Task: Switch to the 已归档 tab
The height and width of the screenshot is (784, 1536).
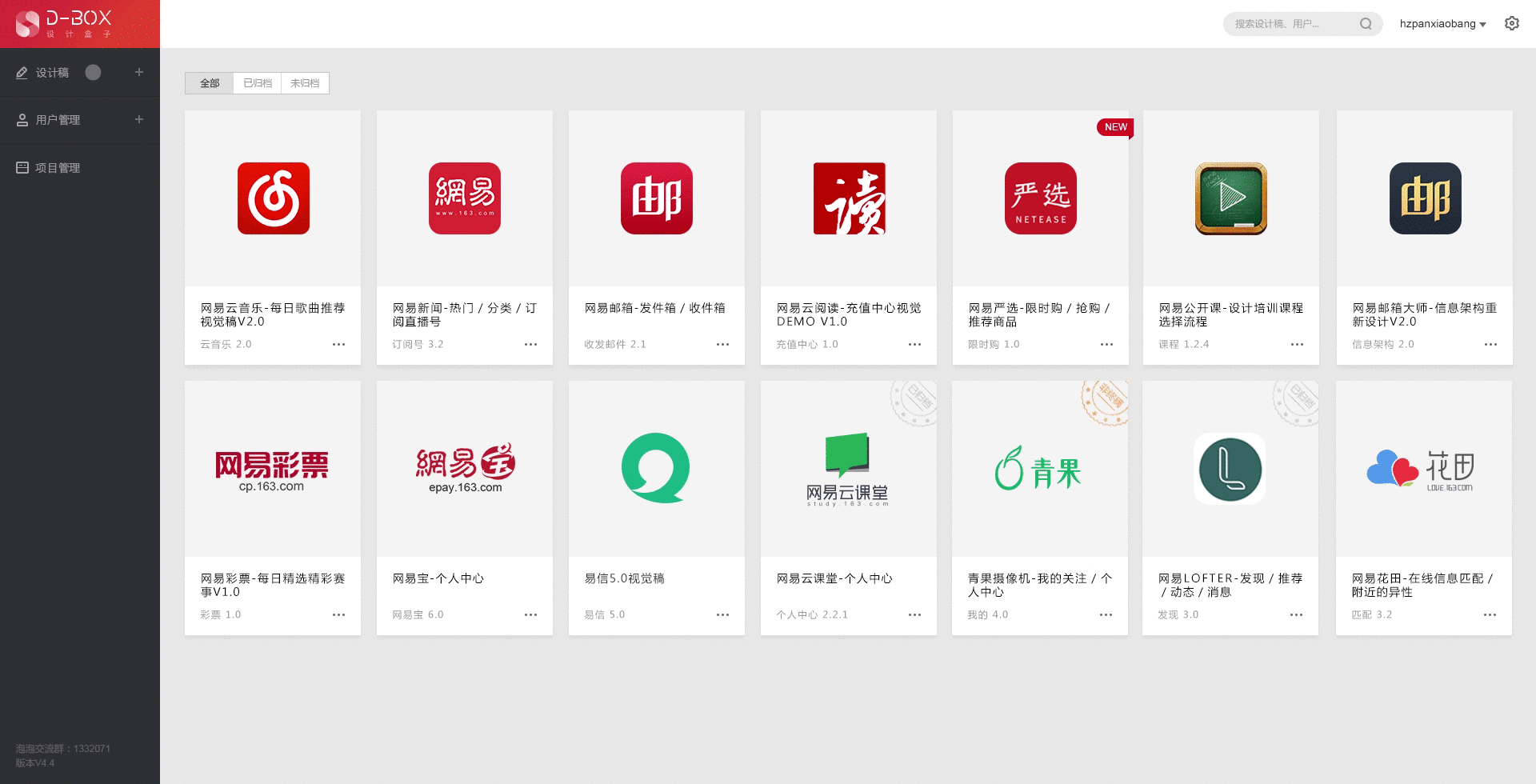Action: point(258,83)
